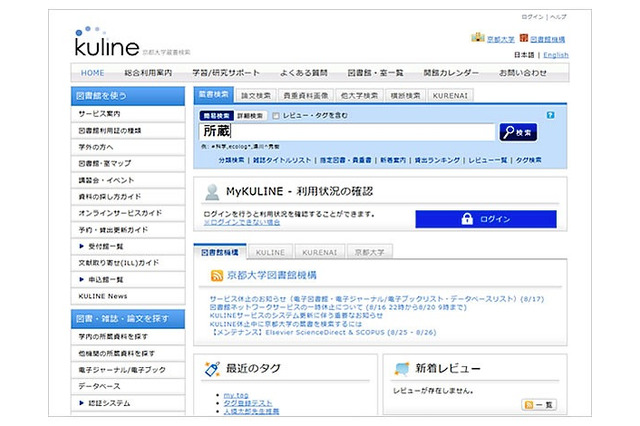This screenshot has width=640, height=426.
Task: Open the 図書館・室一覧 menu item
Action: [x=375, y=73]
